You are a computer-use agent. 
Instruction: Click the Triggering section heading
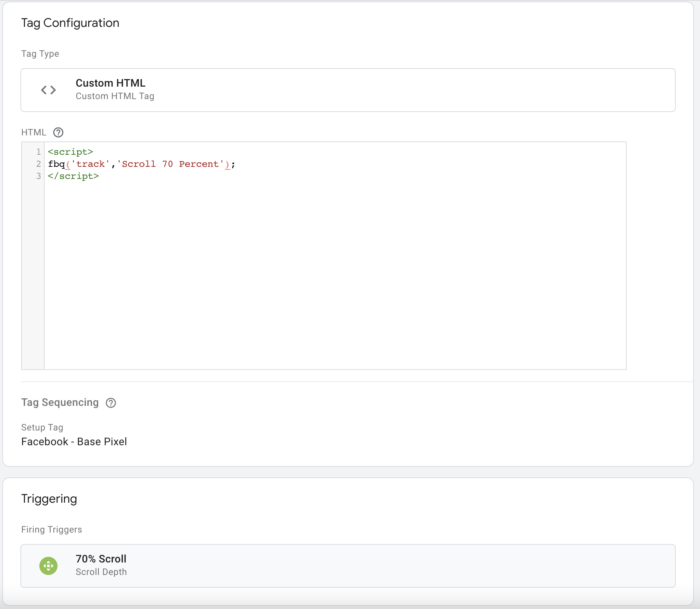coord(49,499)
